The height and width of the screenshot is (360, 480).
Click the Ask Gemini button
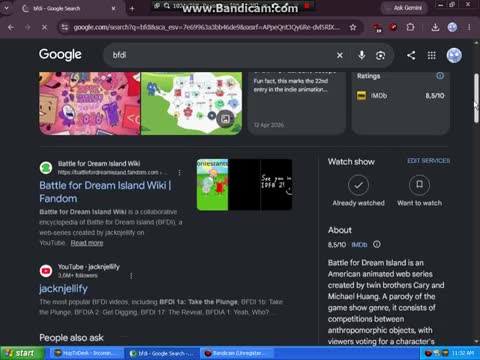[x=404, y=8]
